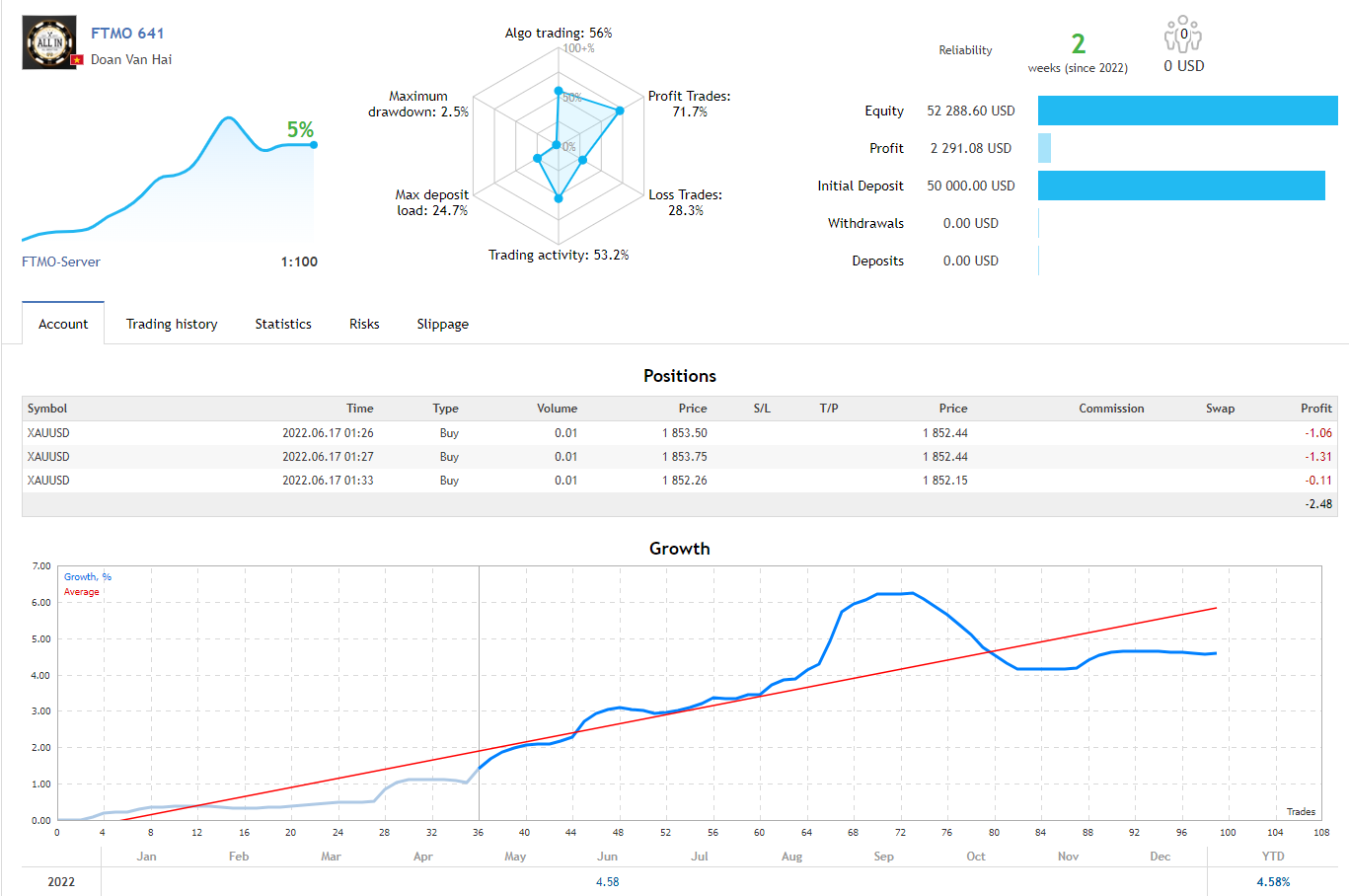Click the 5% growth thumbnail chart

(168, 180)
